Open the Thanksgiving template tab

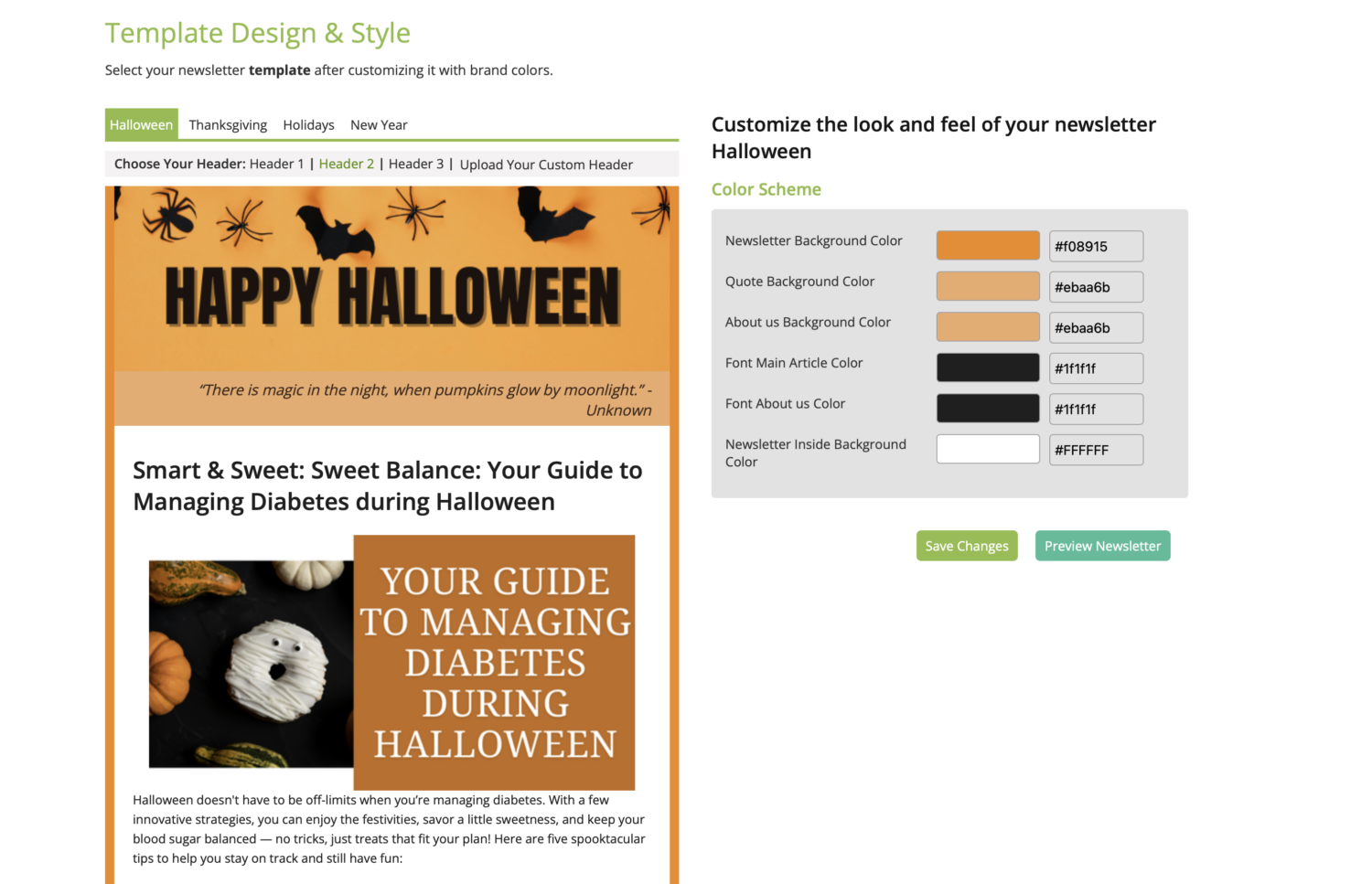228,125
